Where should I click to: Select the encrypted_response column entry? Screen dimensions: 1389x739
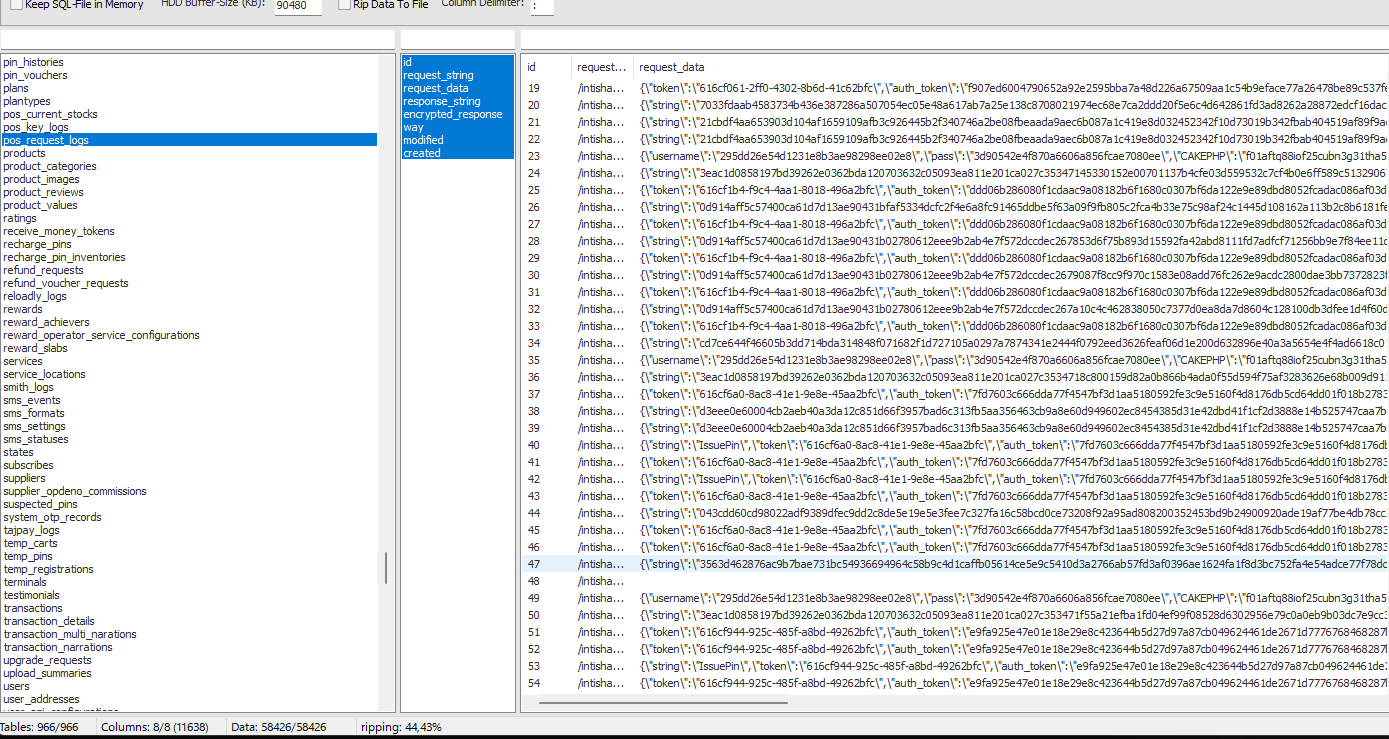coord(457,114)
